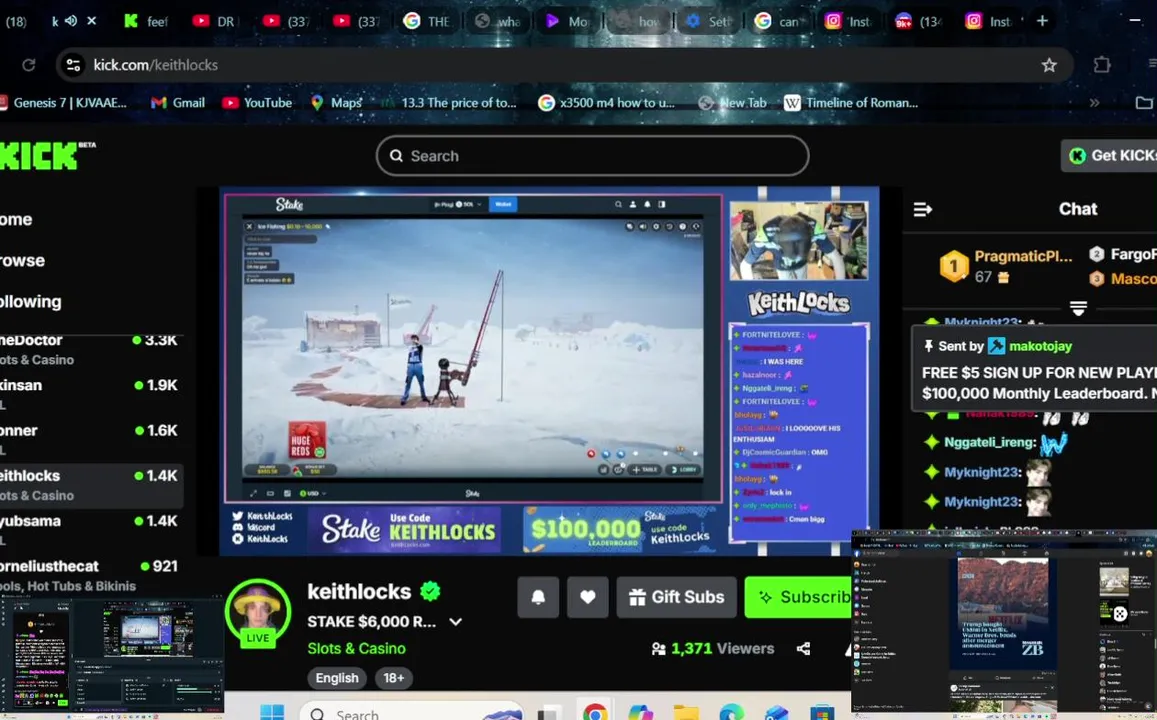Switch to the 'DR' YouTube tab
The image size is (1157, 720).
(x=214, y=21)
